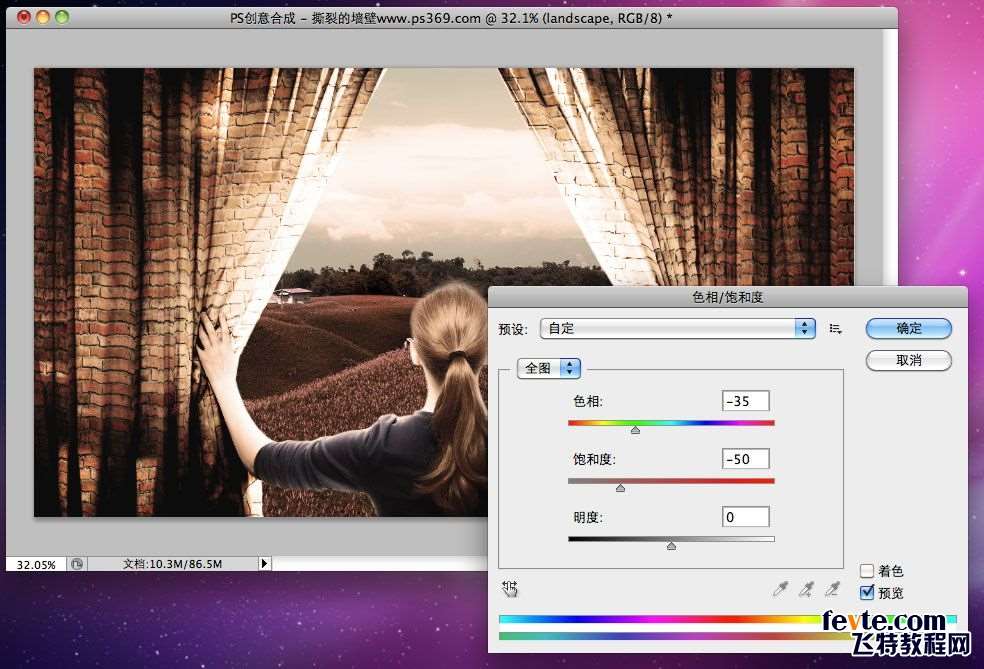Open the 全图 channel range dropdown

pos(548,368)
